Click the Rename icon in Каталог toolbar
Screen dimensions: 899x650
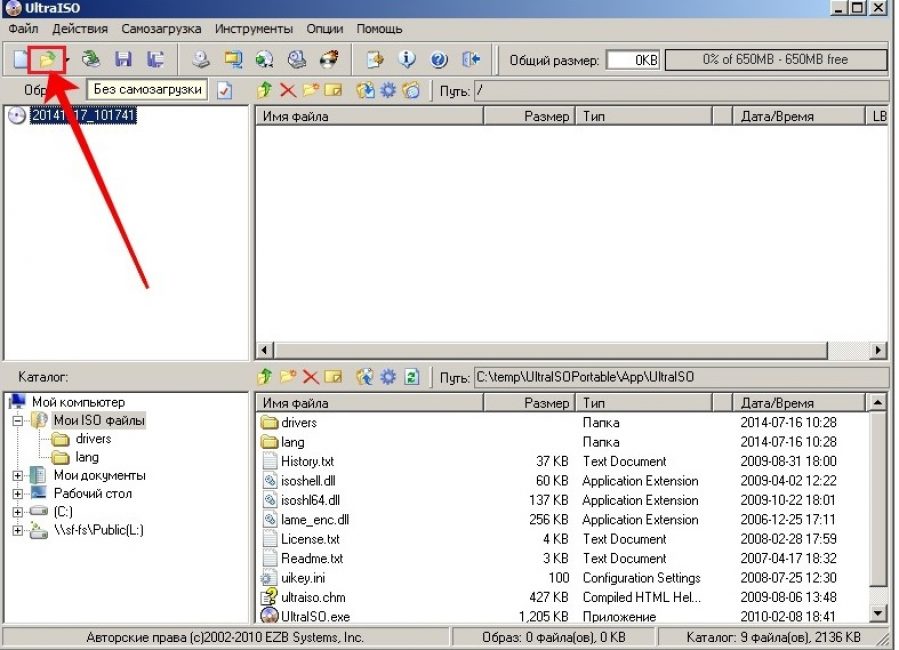(x=333, y=377)
